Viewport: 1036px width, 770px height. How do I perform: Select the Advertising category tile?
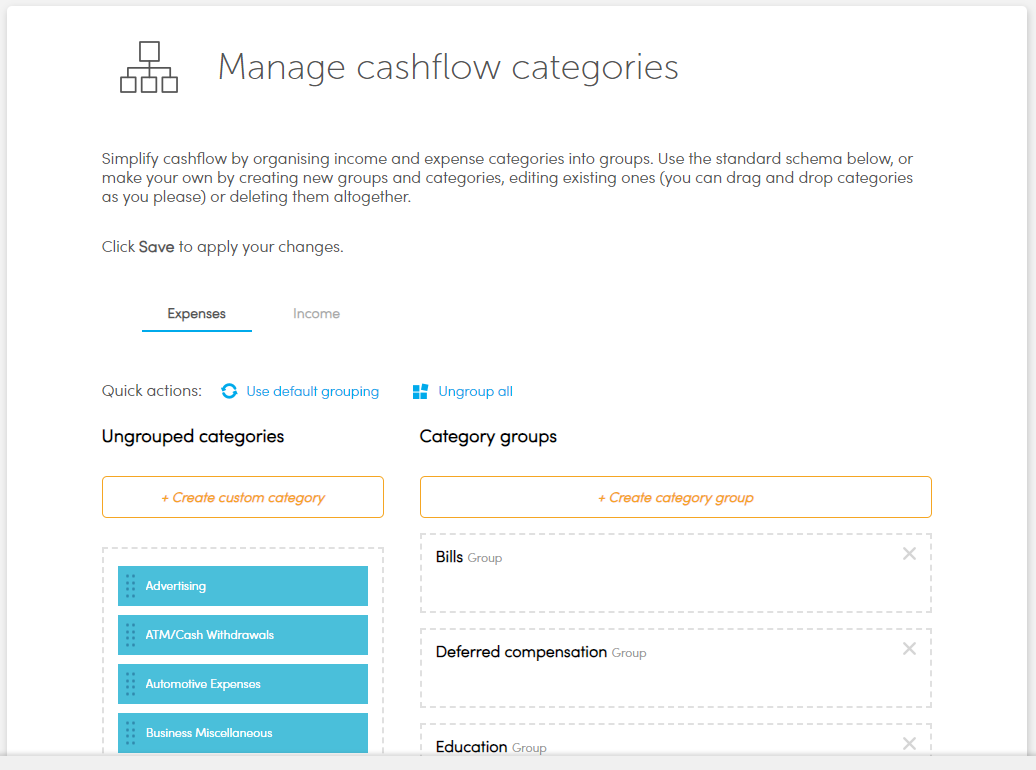243,586
